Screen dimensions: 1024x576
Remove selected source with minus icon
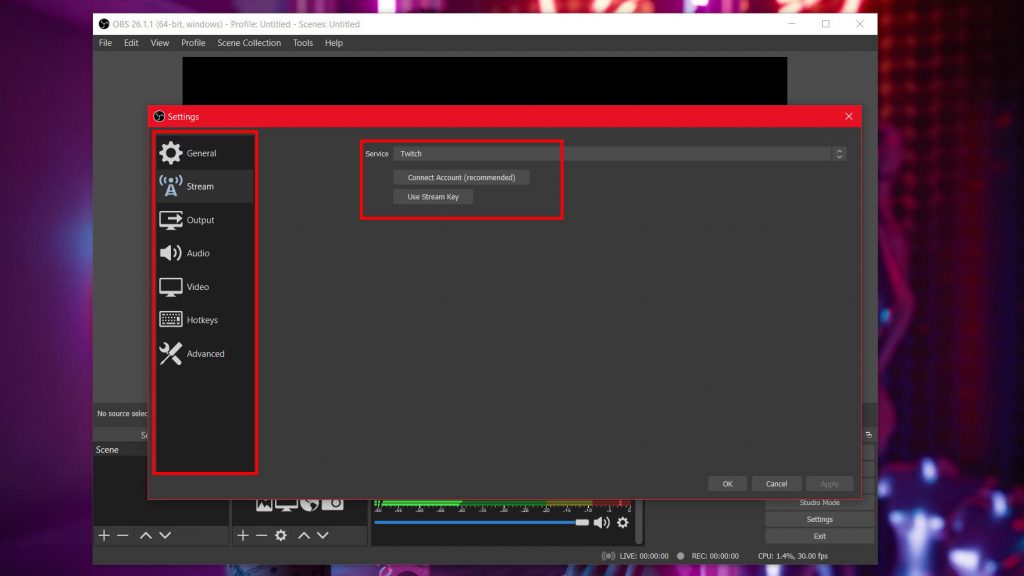click(x=261, y=536)
